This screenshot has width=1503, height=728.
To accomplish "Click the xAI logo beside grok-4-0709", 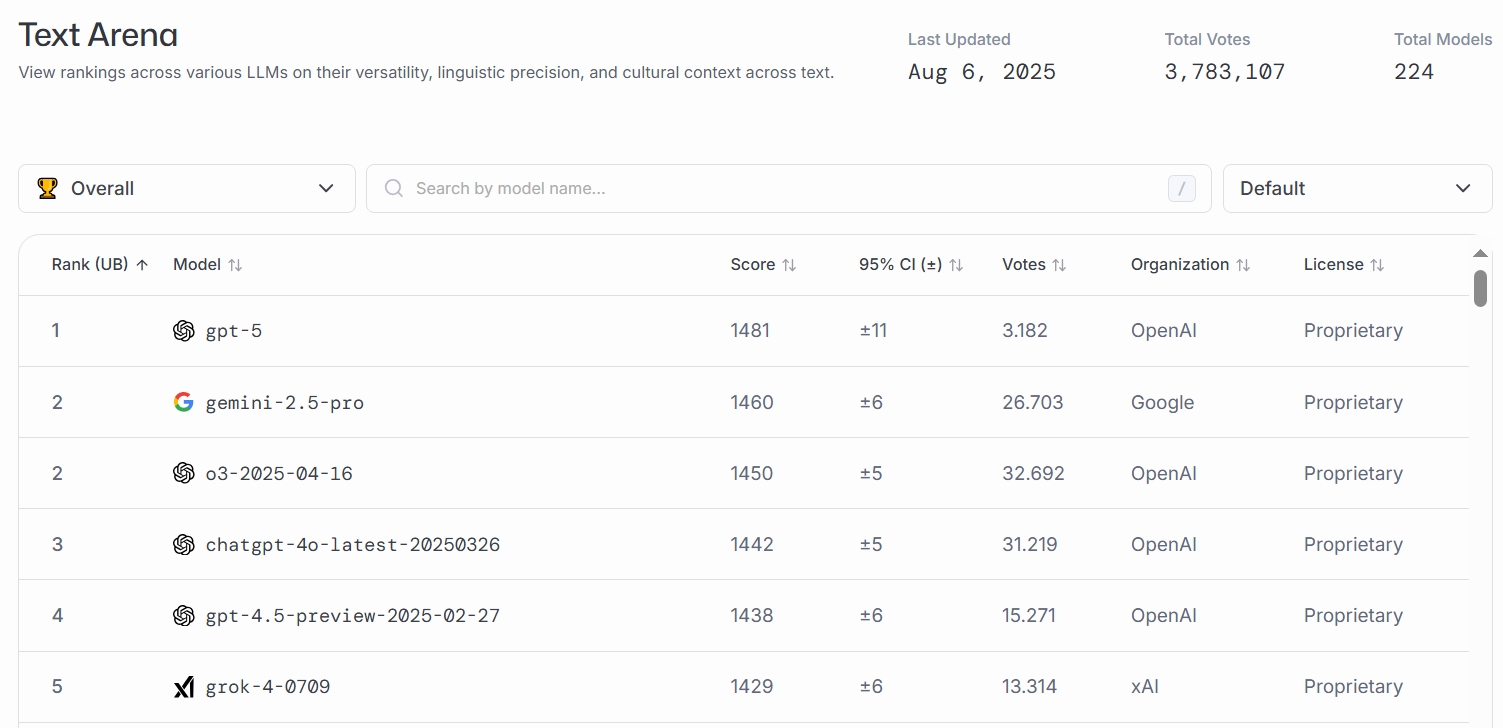I will click(x=183, y=687).
